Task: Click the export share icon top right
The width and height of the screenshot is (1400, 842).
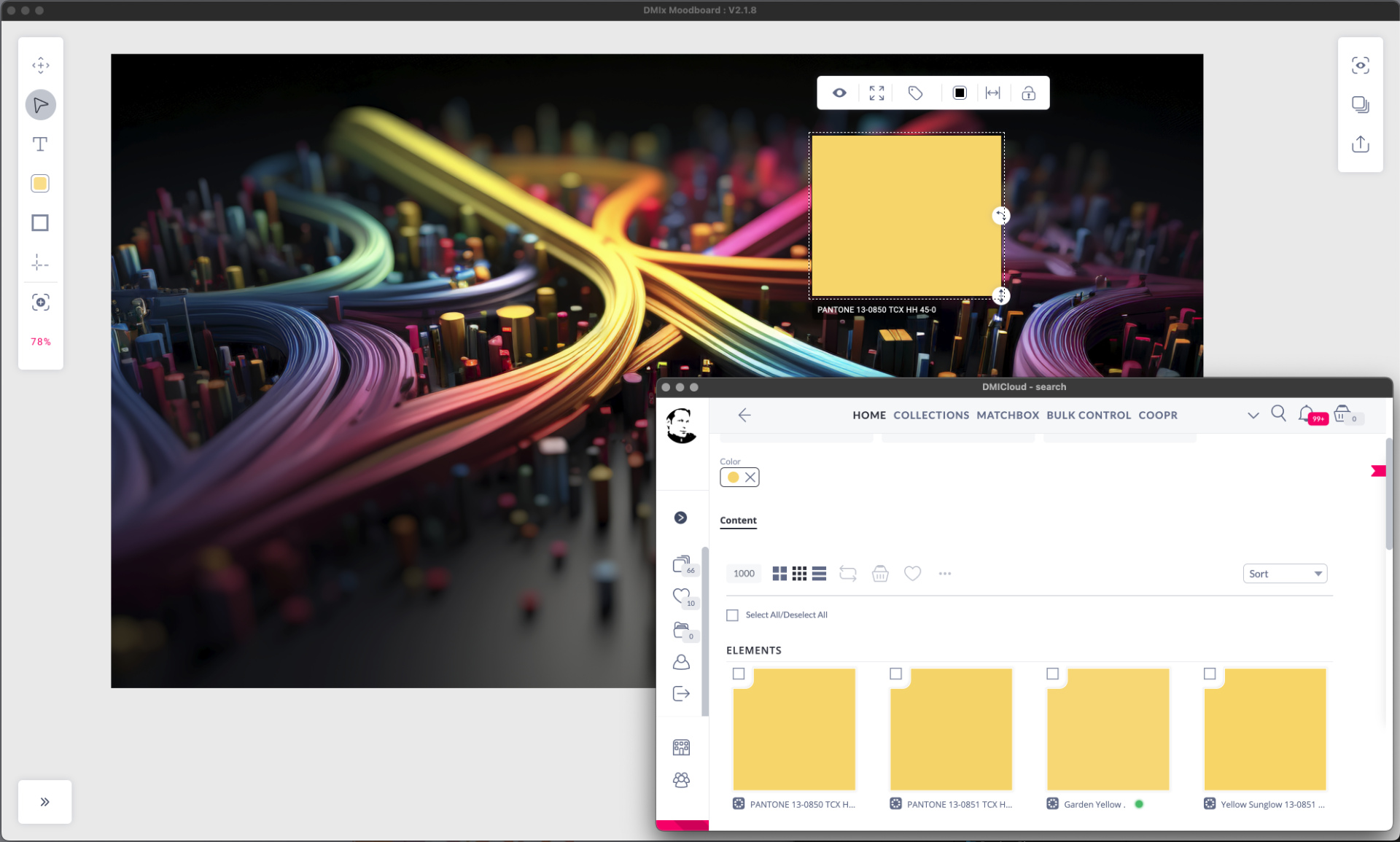Action: click(1360, 144)
